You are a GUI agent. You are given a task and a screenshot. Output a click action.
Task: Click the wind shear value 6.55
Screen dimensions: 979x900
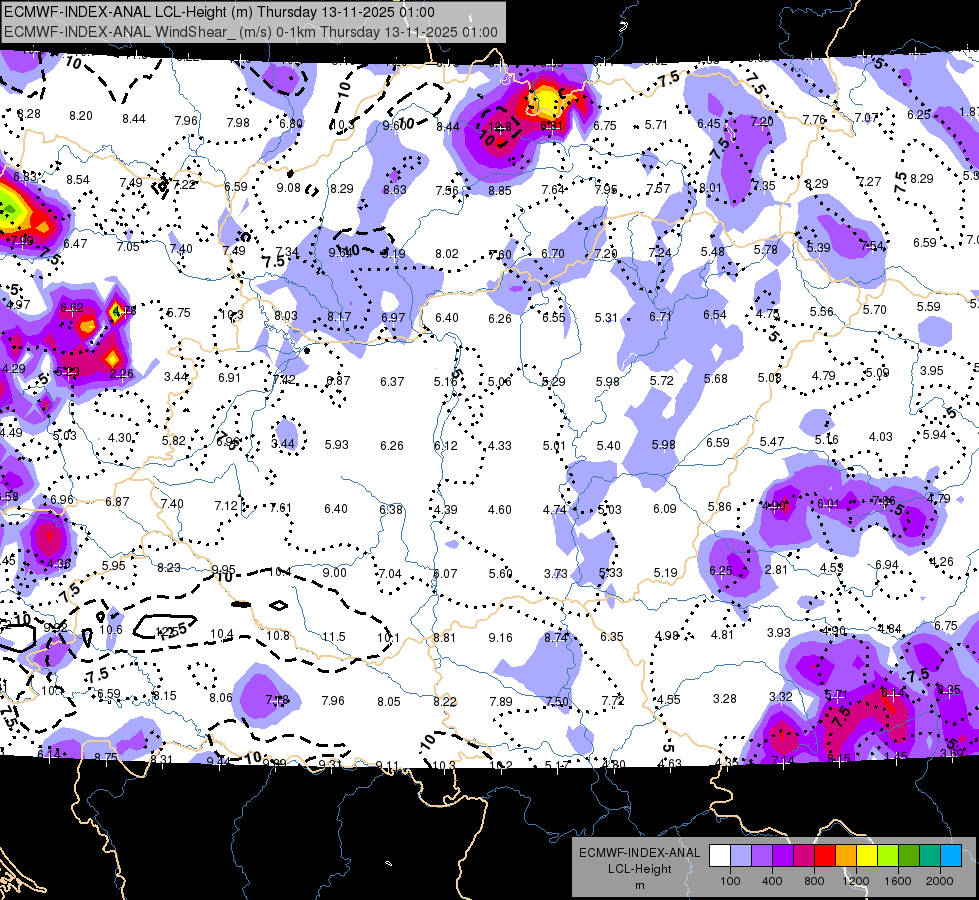click(553, 318)
